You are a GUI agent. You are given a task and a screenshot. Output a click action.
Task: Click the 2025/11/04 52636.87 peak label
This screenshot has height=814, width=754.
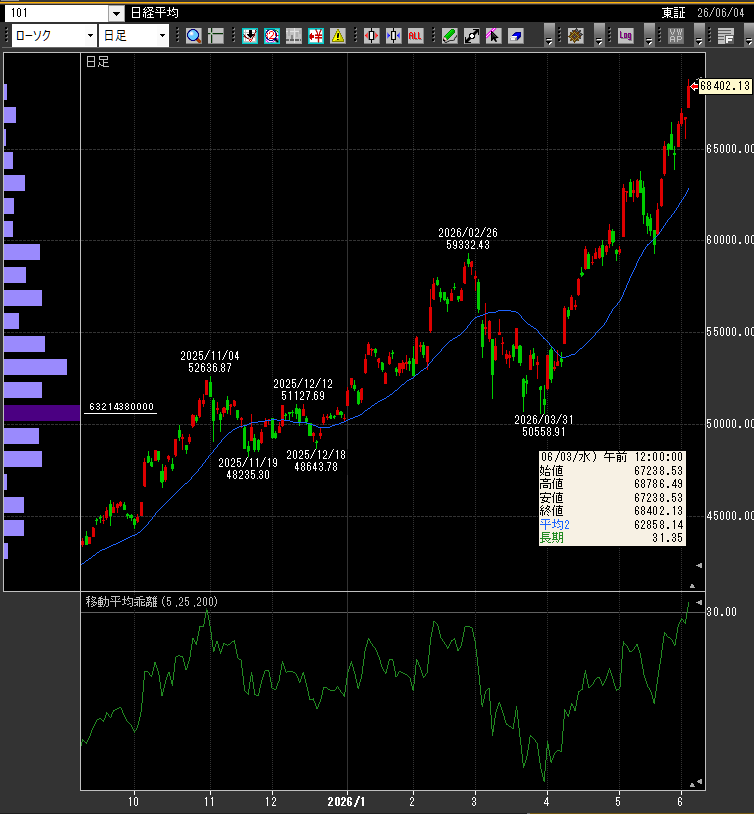pyautogui.click(x=210, y=362)
